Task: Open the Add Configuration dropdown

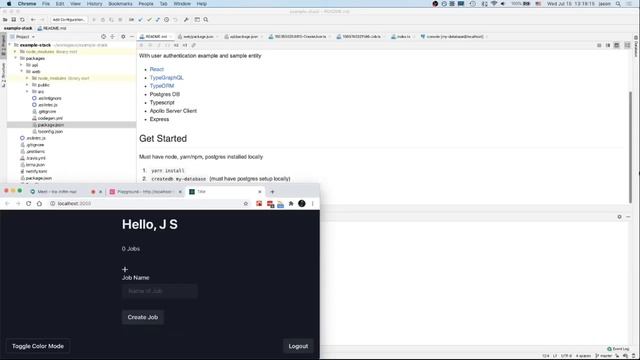Action: coord(69,20)
